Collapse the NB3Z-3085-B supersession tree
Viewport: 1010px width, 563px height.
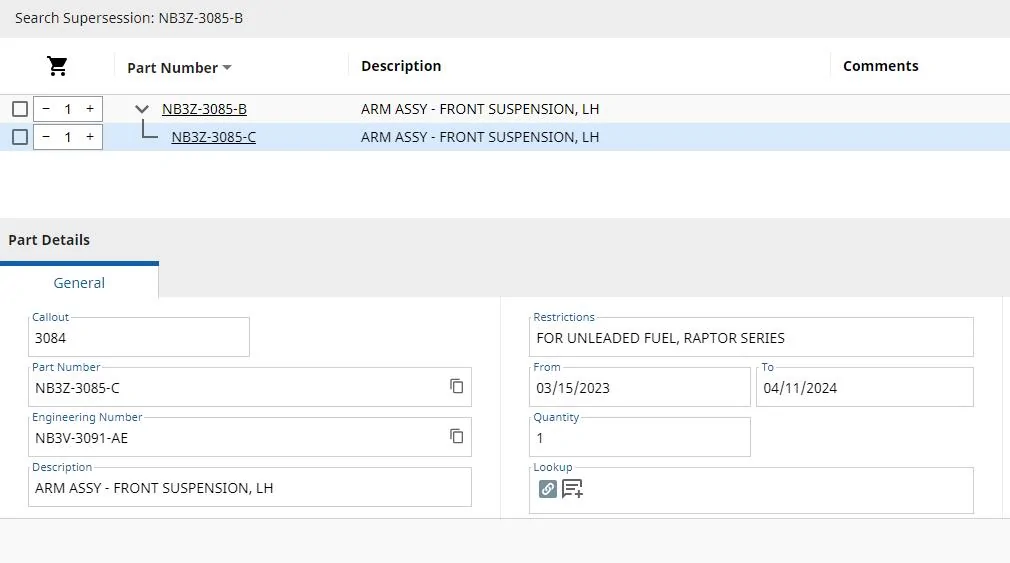(x=142, y=109)
